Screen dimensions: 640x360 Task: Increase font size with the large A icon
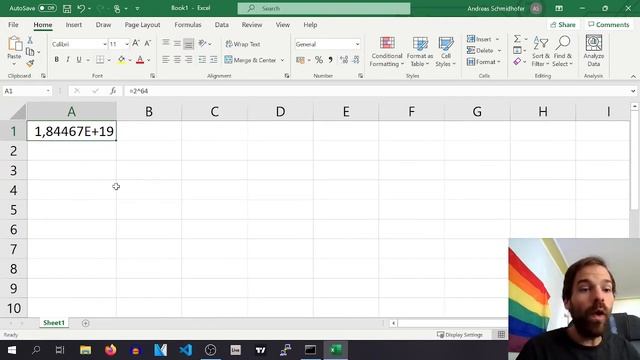click(136, 44)
